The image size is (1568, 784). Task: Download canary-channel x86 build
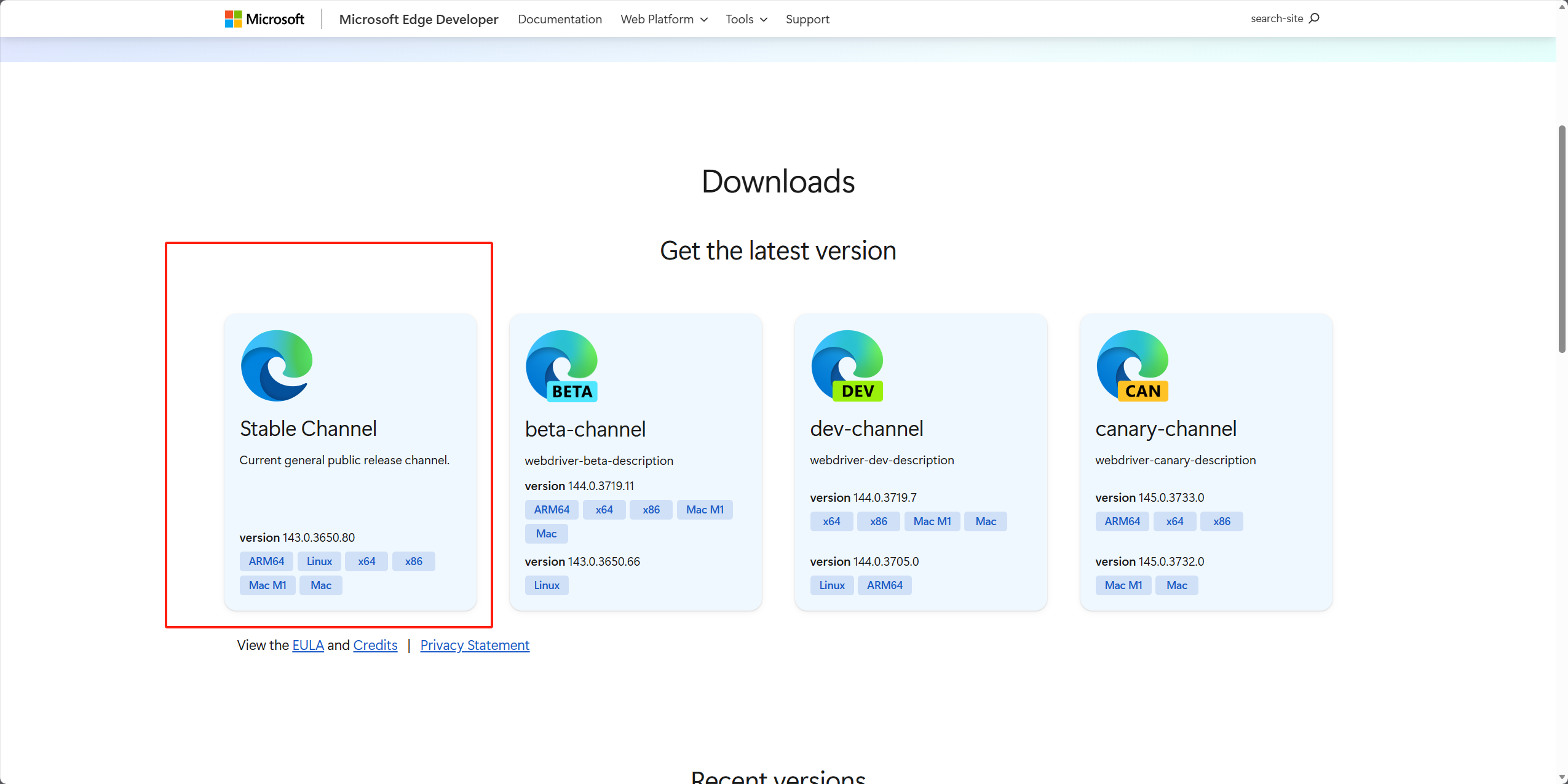coord(1221,521)
